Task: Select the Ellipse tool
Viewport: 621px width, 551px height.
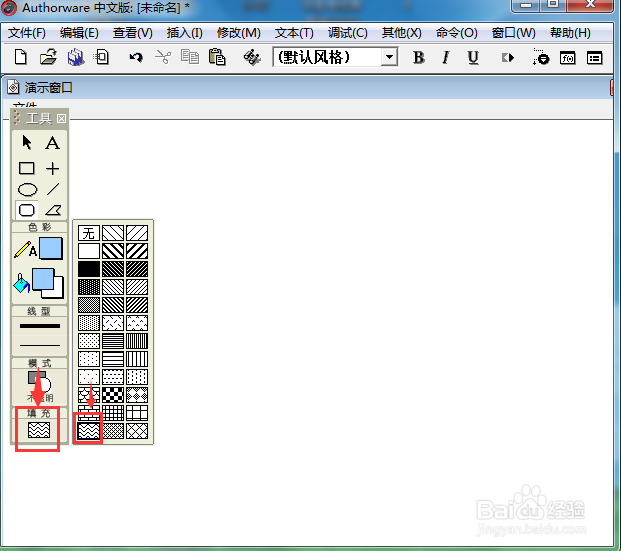Action: tap(27, 189)
